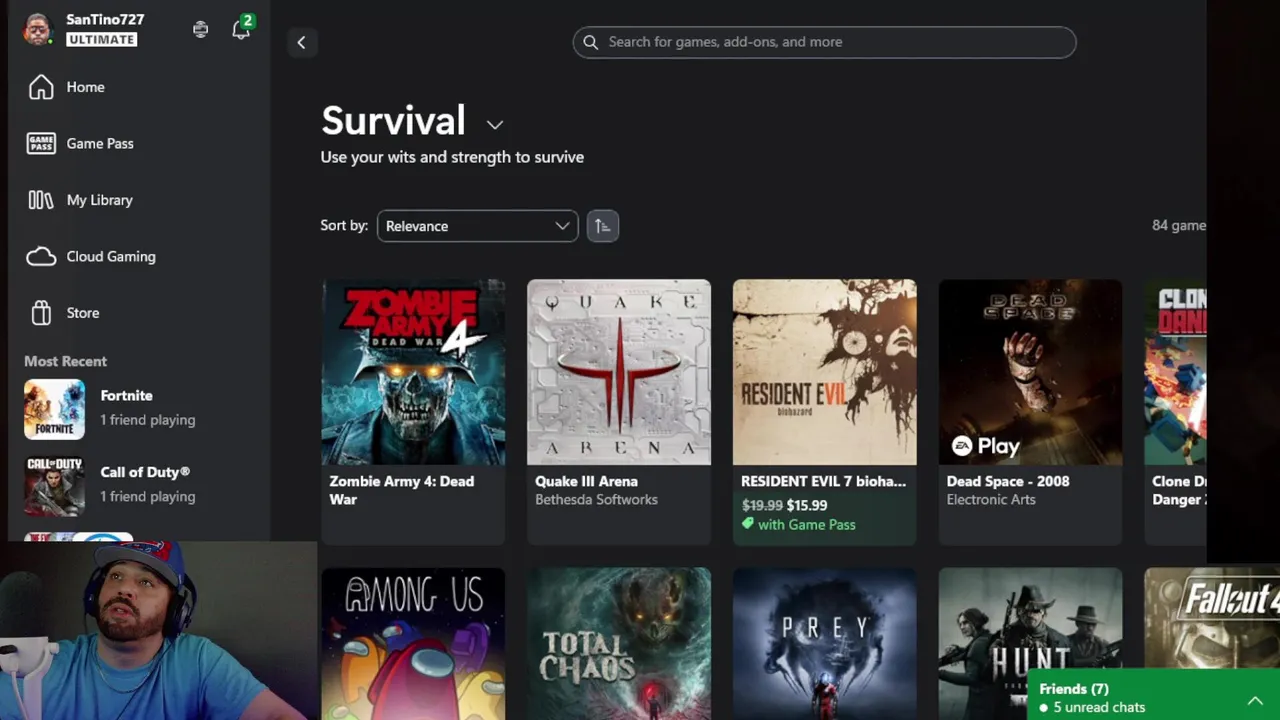Screen dimensions: 1280x720
Task: Open notifications bell with 2 alerts
Action: click(241, 29)
